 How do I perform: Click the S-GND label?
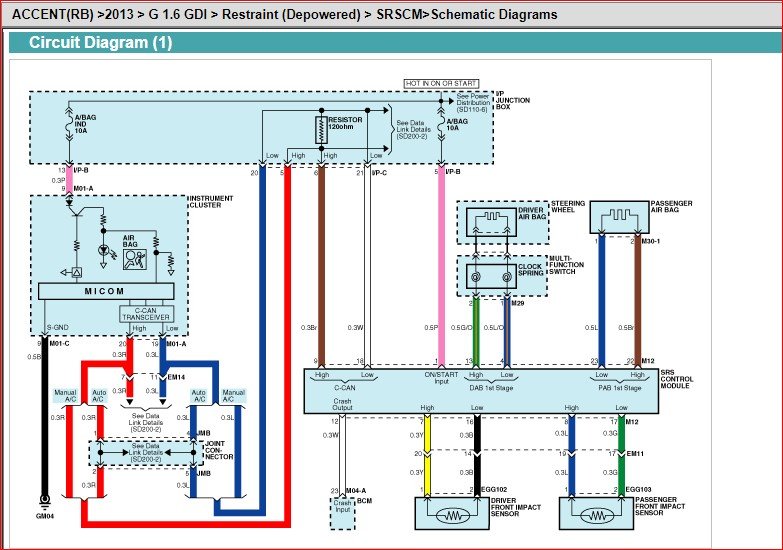(57, 328)
